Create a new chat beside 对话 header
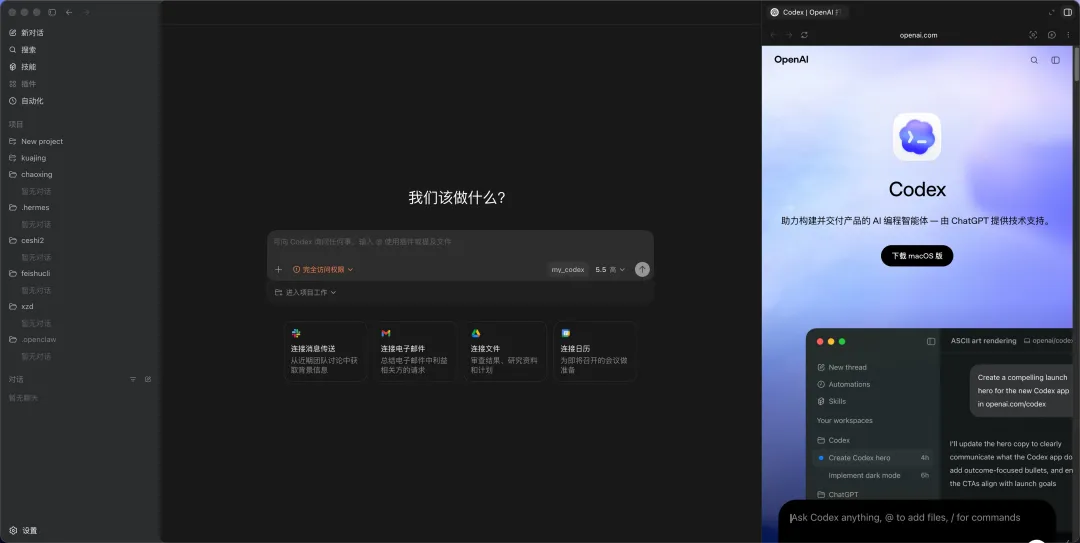The image size is (1080, 543). click(x=148, y=380)
